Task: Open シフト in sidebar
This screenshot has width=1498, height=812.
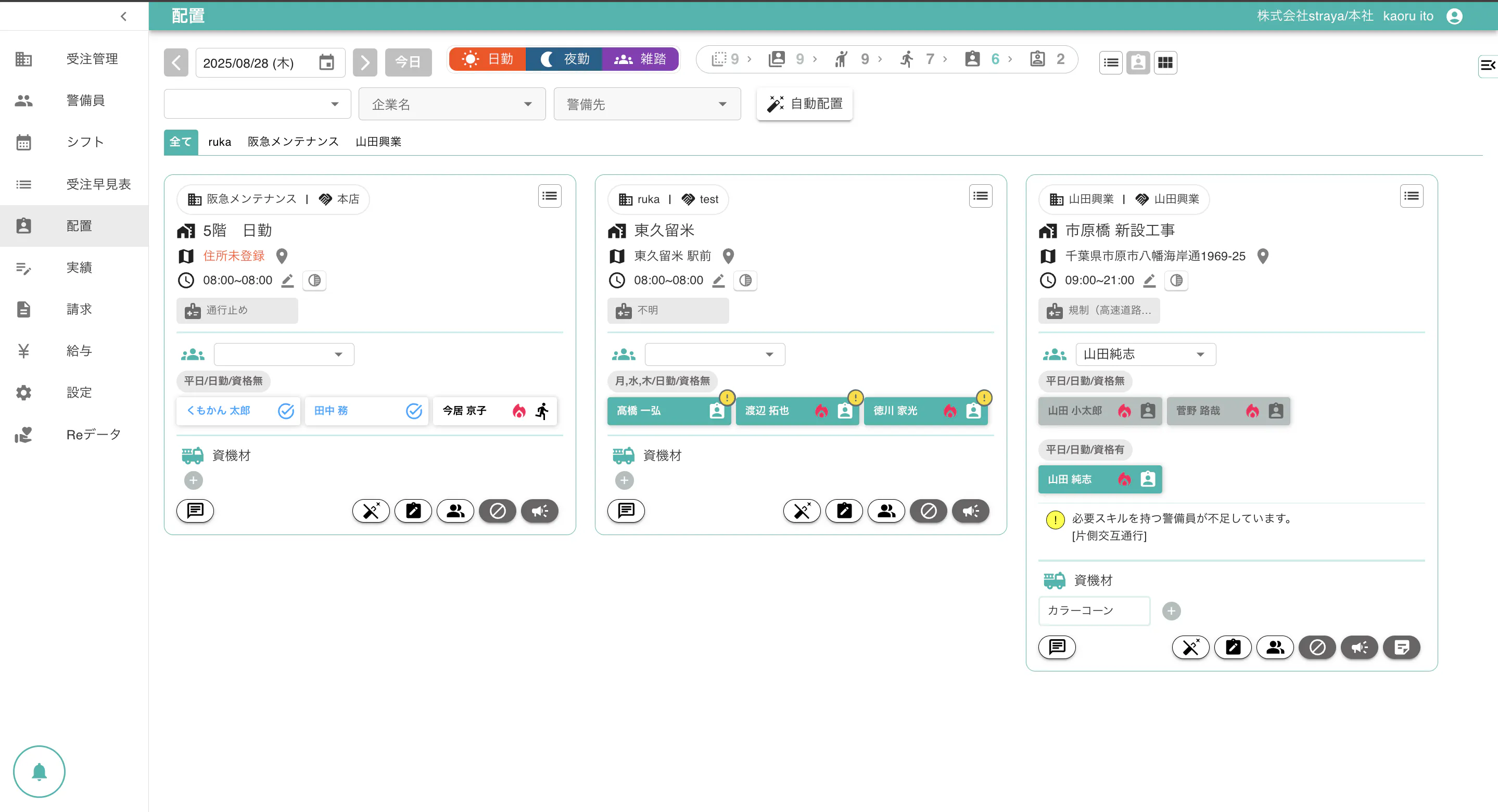Action: [74, 142]
